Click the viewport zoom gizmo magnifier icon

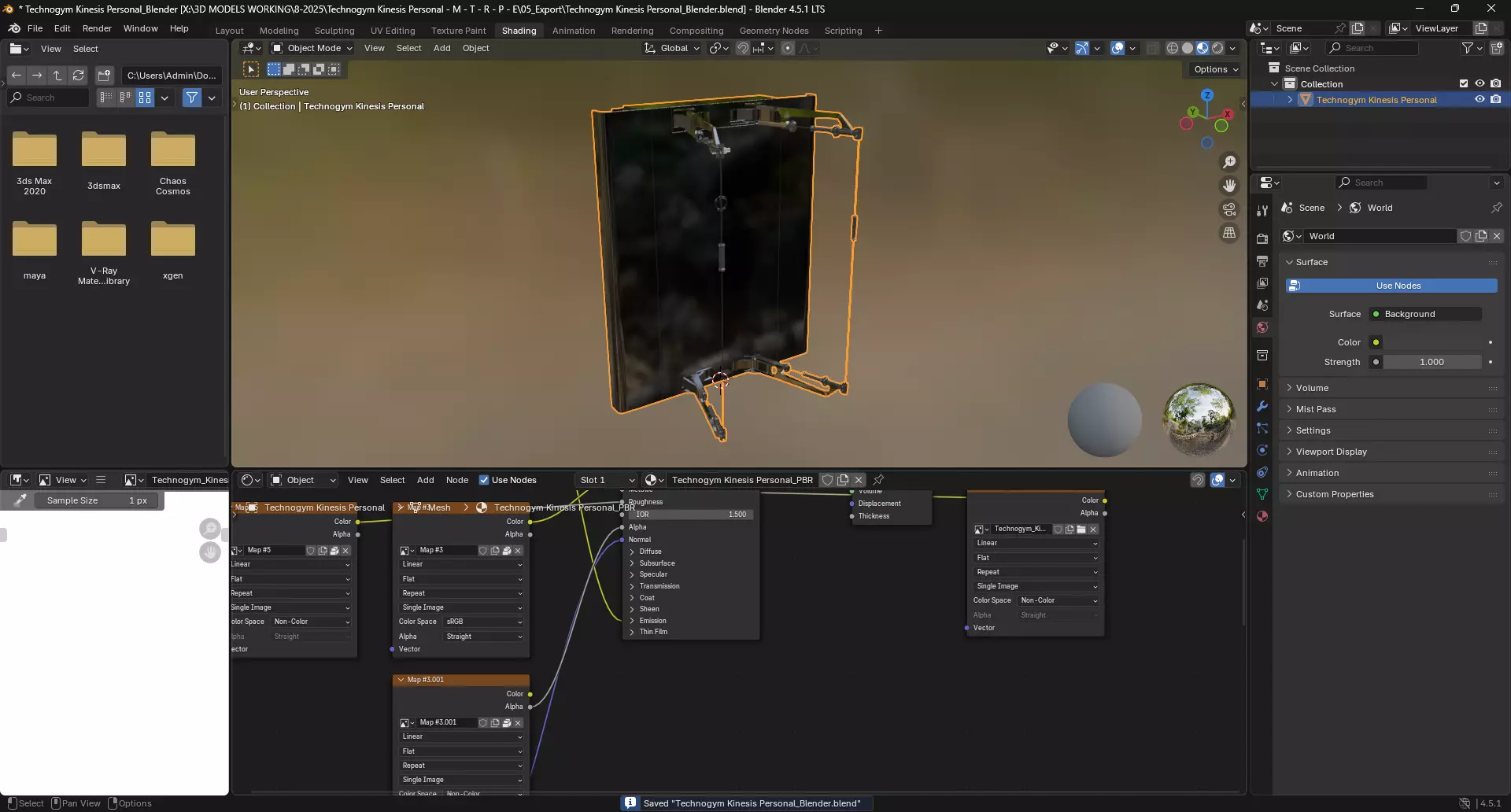[1229, 162]
